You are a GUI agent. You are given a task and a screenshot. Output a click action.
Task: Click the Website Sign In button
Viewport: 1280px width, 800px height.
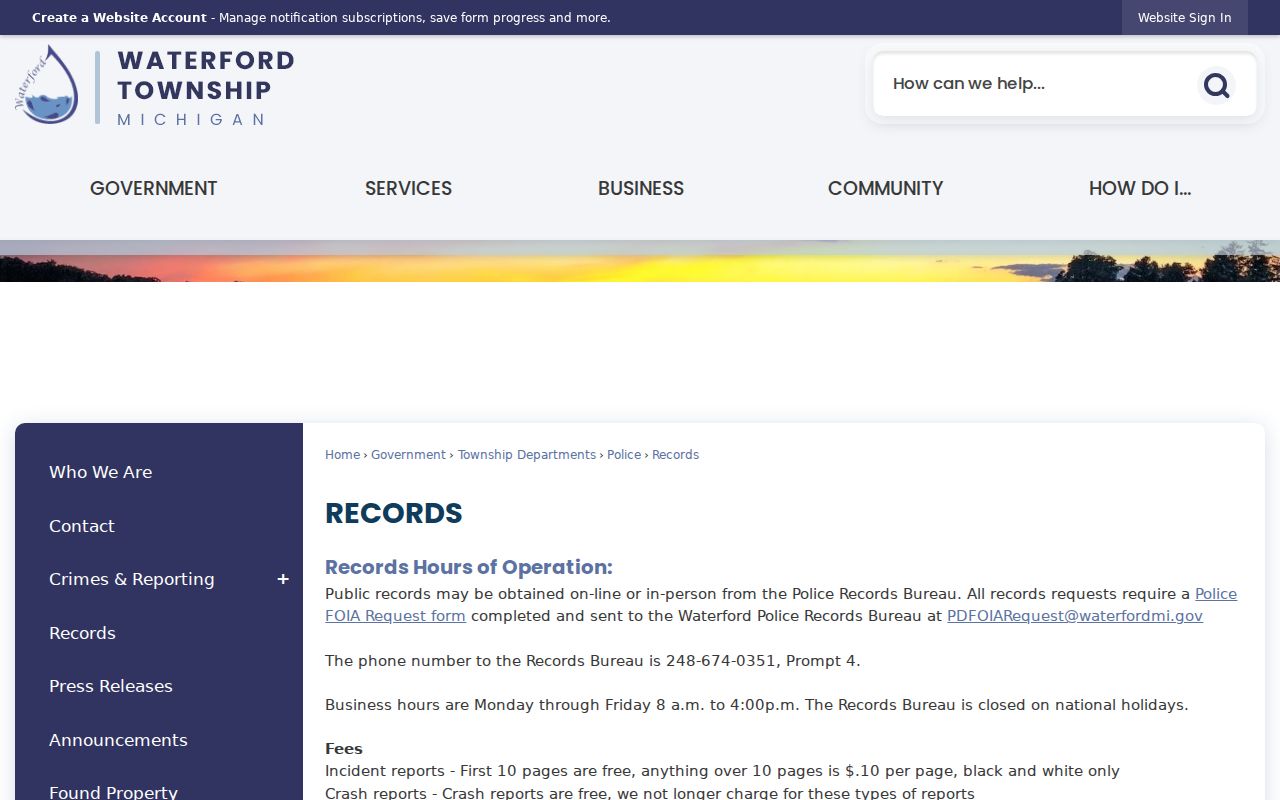(x=1184, y=17)
